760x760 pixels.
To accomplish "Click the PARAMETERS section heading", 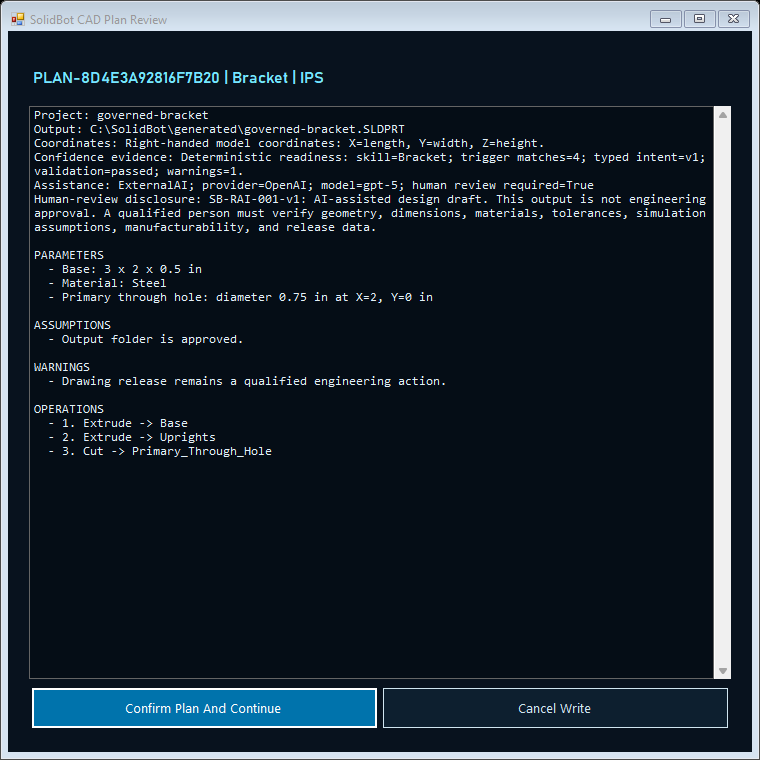I will pyautogui.click(x=69, y=255).
